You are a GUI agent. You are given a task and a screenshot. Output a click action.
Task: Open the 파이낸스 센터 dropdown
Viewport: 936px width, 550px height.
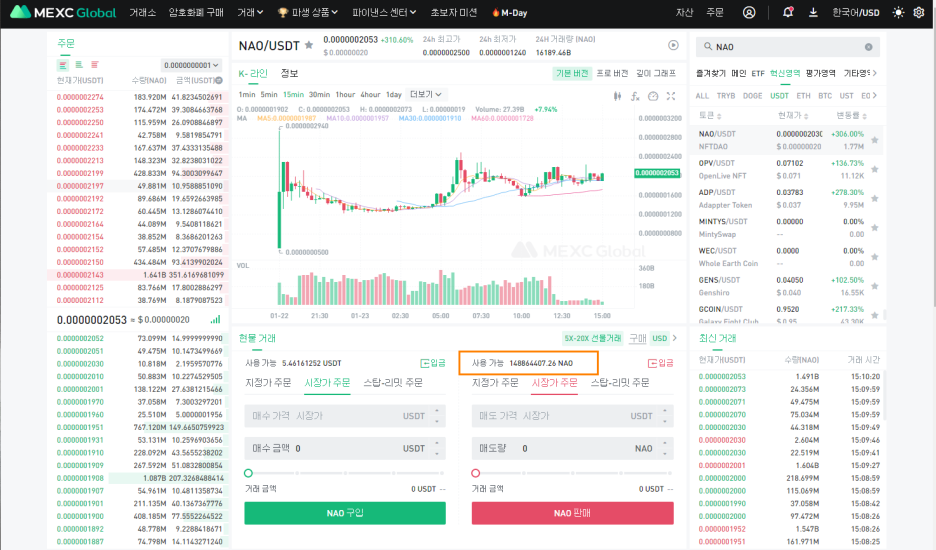[384, 13]
